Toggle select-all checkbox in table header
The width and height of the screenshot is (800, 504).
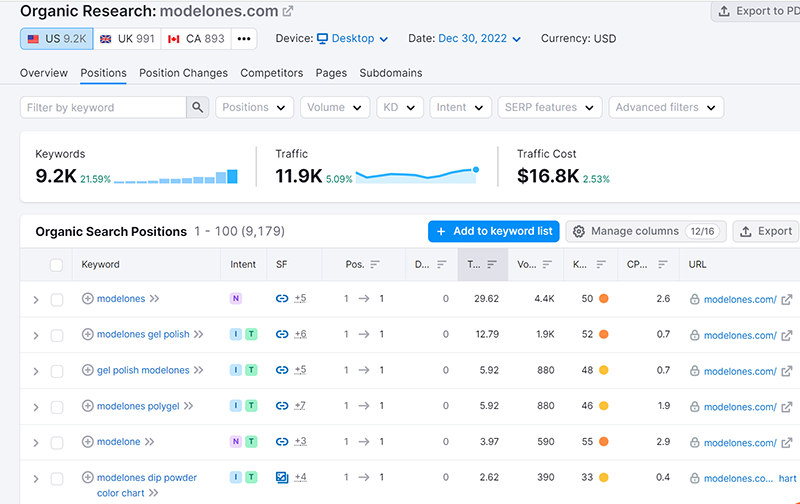[56, 265]
